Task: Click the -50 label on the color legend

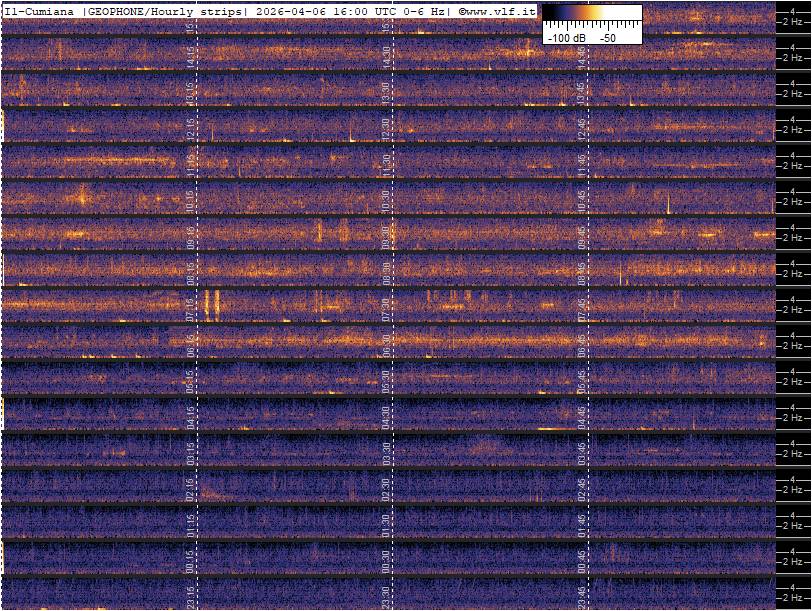Action: pyautogui.click(x=607, y=37)
